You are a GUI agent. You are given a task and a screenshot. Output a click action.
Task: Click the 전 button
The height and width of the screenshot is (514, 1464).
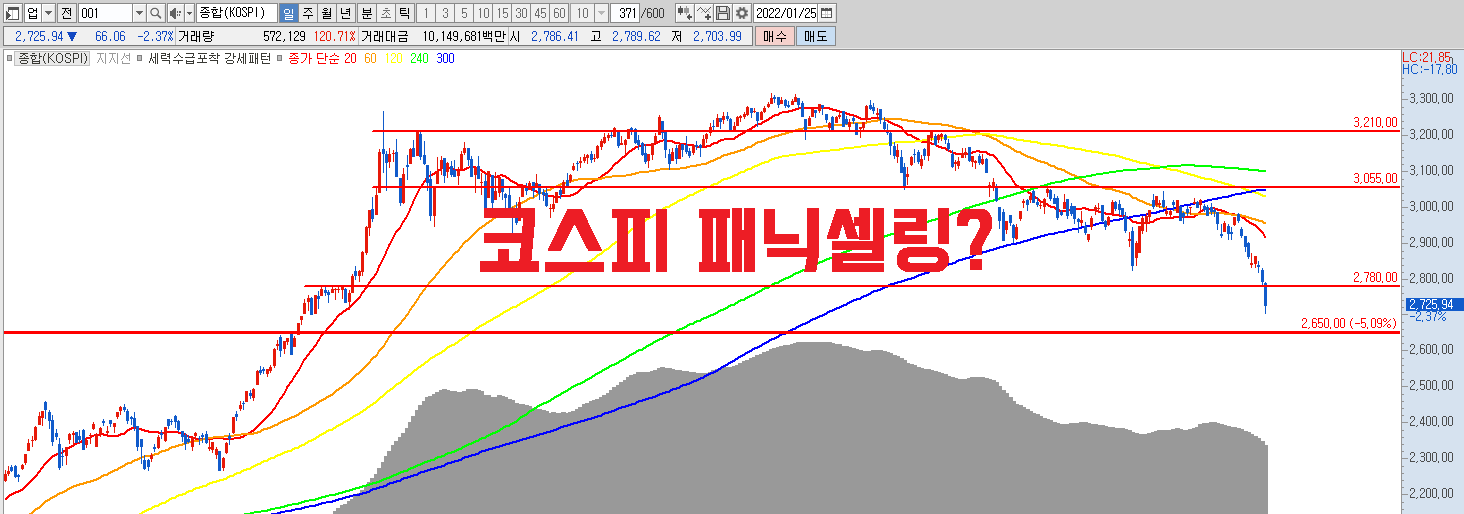66,13
